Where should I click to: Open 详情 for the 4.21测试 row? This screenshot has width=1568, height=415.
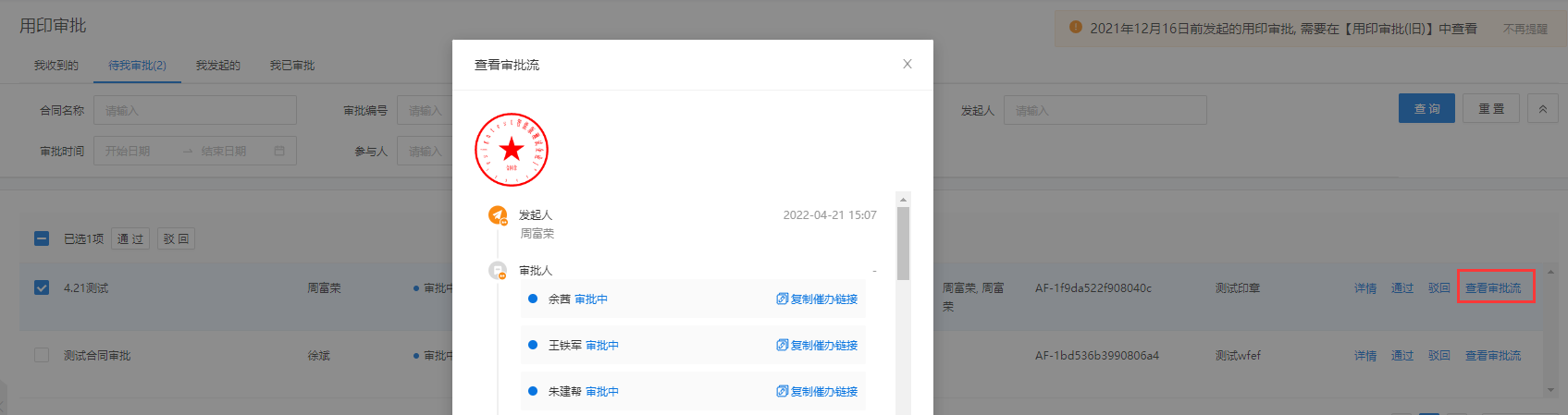(x=1365, y=288)
